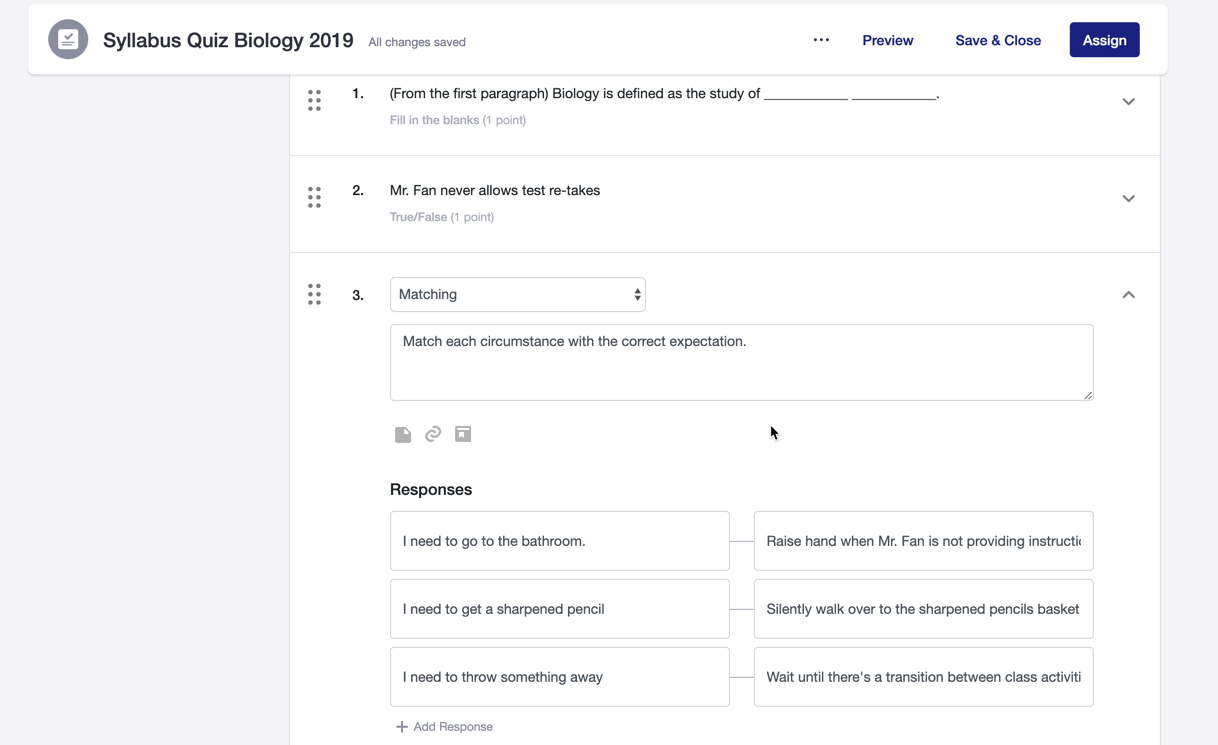Click the Preview link
Screen dimensions: 1218x745
(x=887, y=40)
